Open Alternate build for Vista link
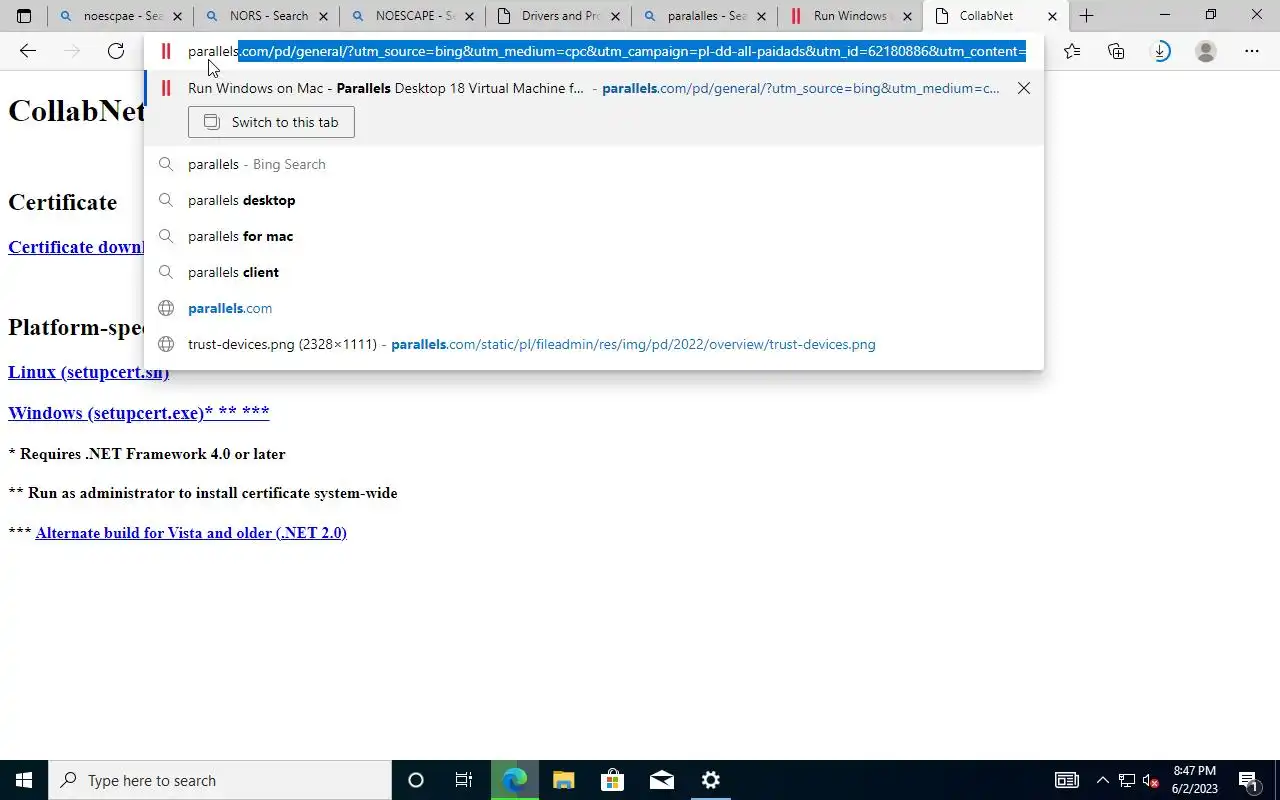 (x=191, y=533)
